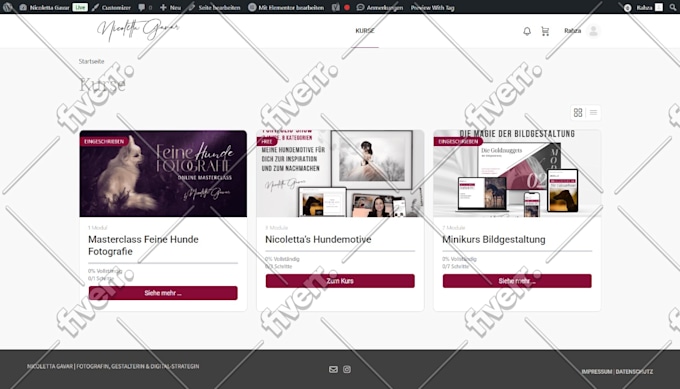The height and width of the screenshot is (389, 680).
Task: Open the IMPRESSUM footer link
Action: tap(597, 372)
